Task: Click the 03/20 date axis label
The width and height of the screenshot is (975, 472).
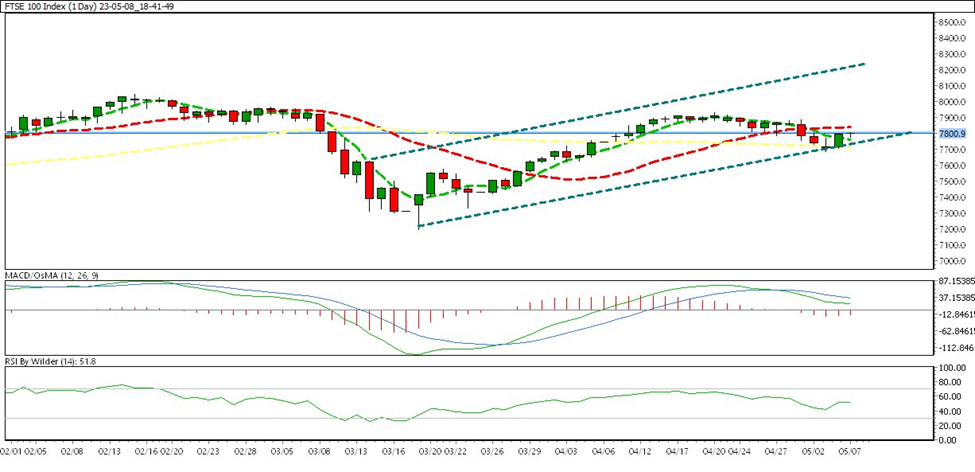Action: (430, 450)
